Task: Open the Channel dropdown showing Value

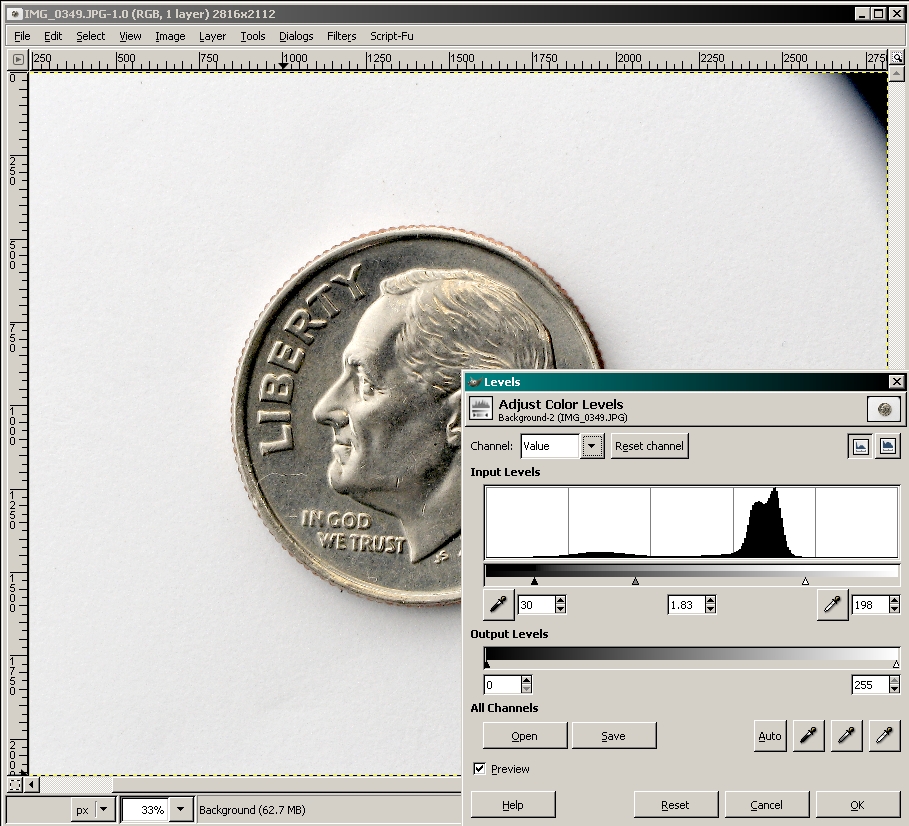Action: 591,446
